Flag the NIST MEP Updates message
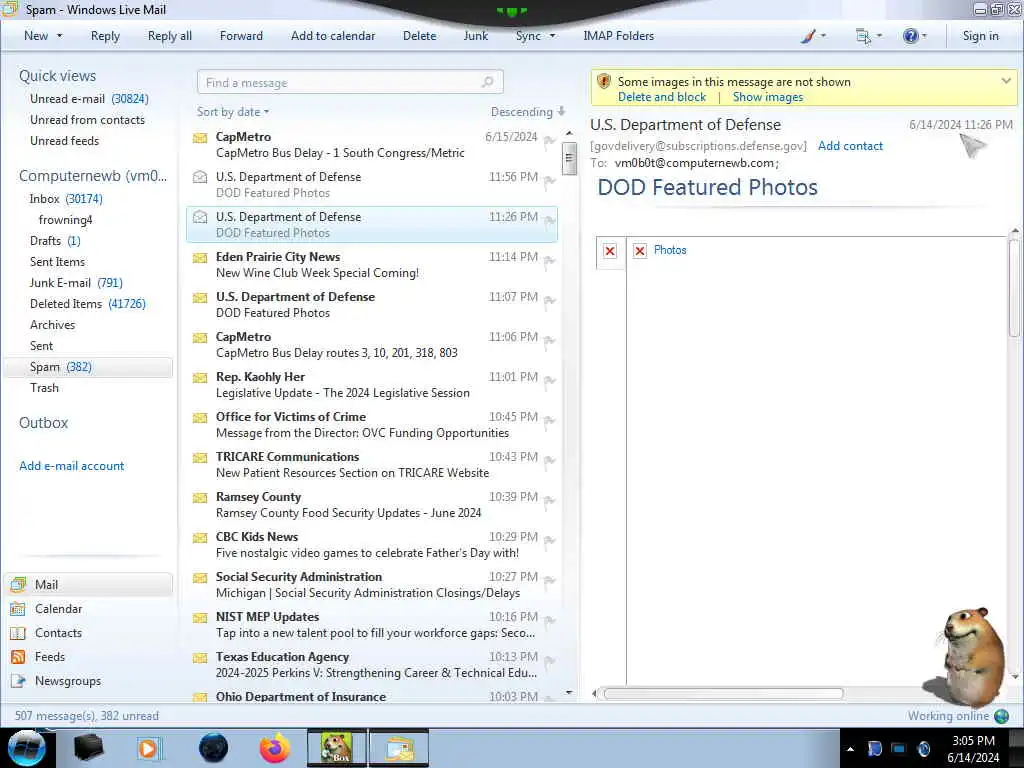 coord(549,621)
